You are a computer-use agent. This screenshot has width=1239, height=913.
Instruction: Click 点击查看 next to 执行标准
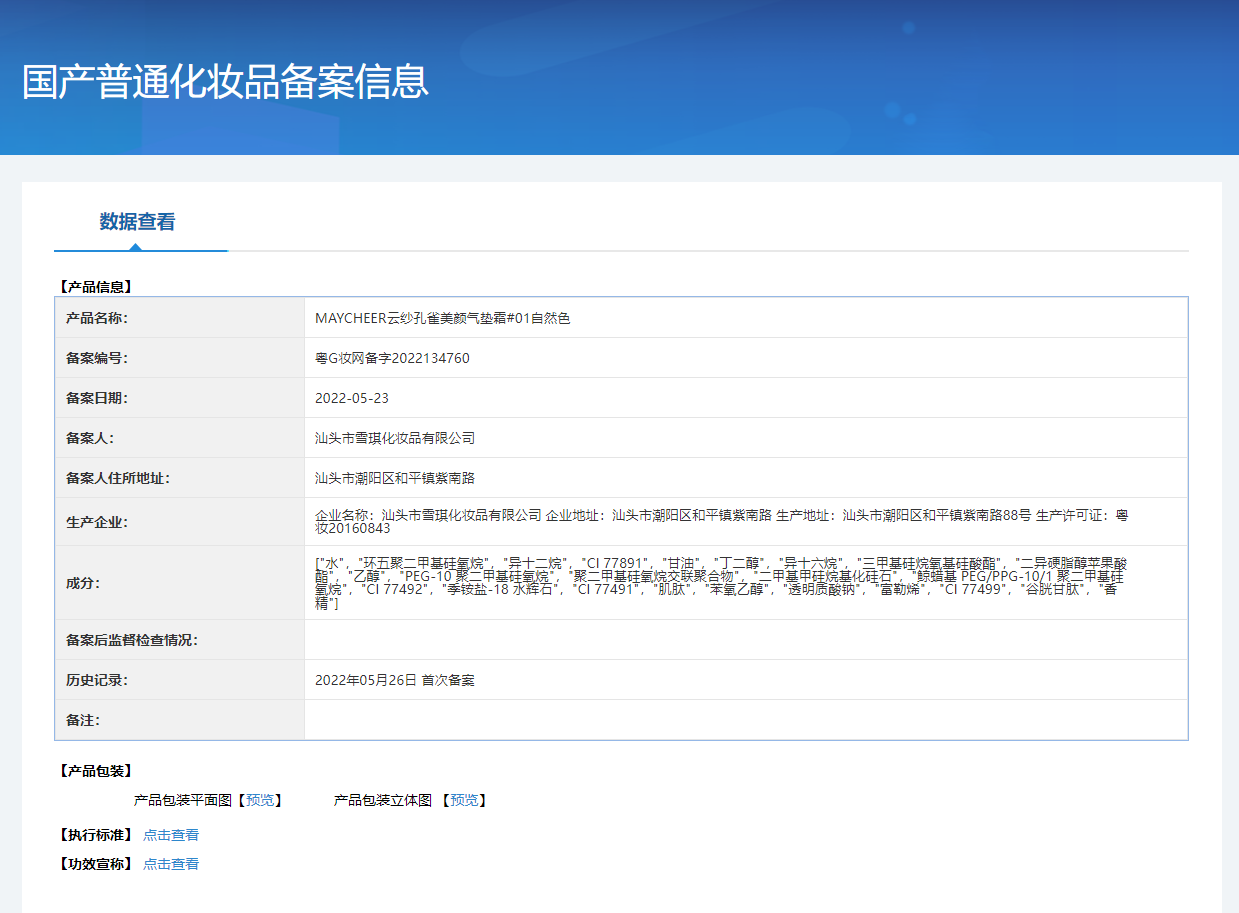click(169, 834)
